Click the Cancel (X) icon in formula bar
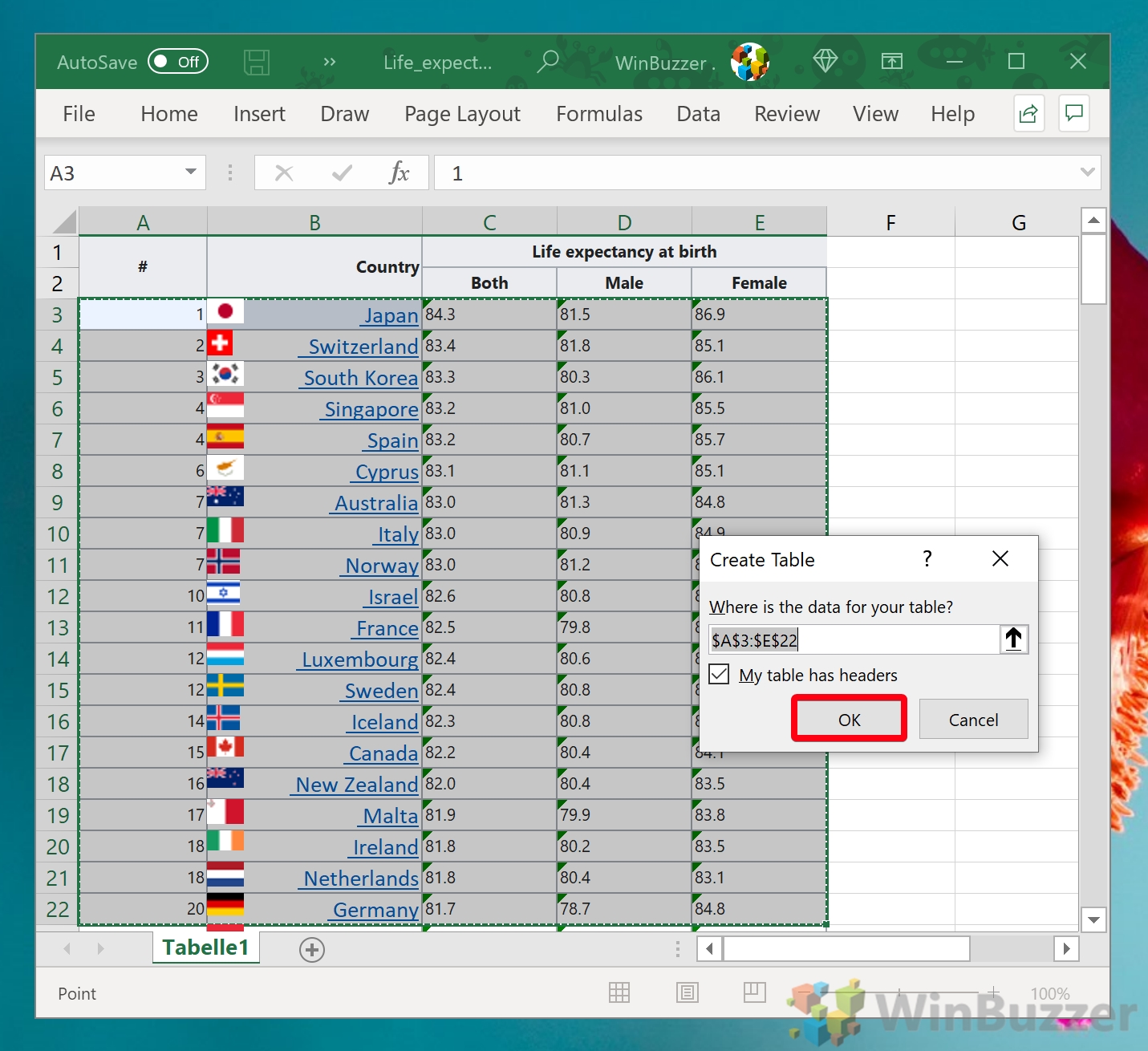The width and height of the screenshot is (1148, 1051). coord(282,172)
